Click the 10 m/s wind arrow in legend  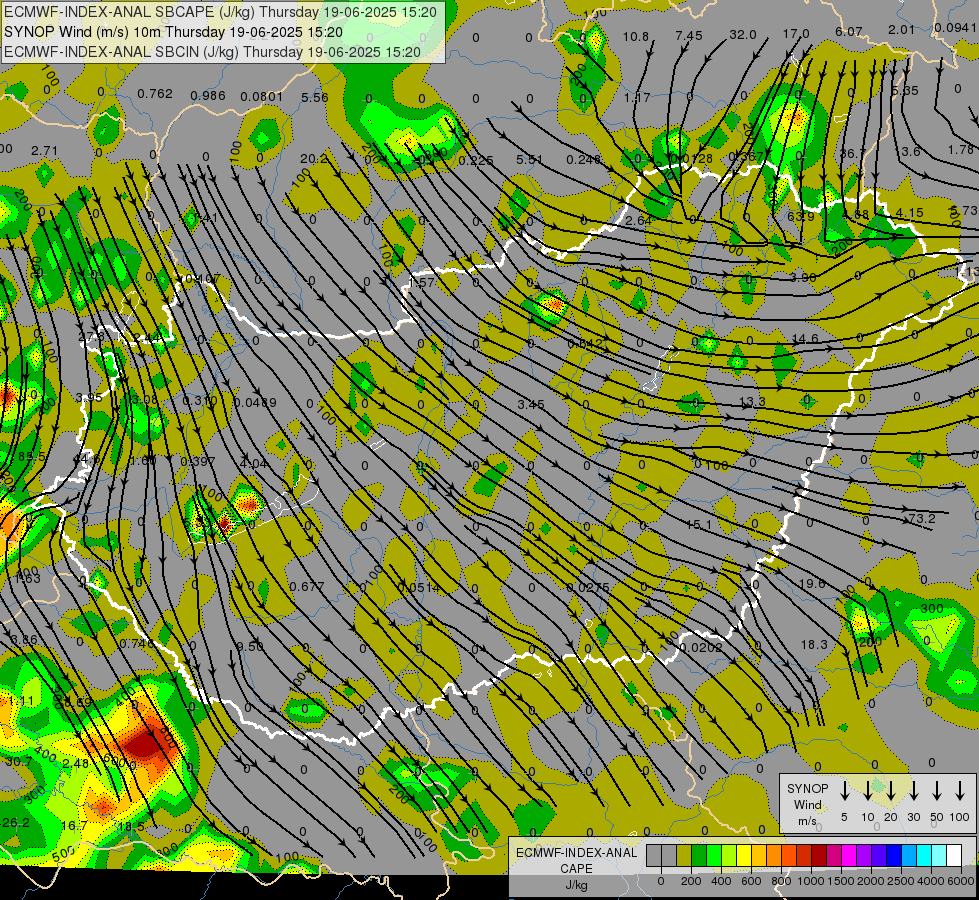[867, 791]
